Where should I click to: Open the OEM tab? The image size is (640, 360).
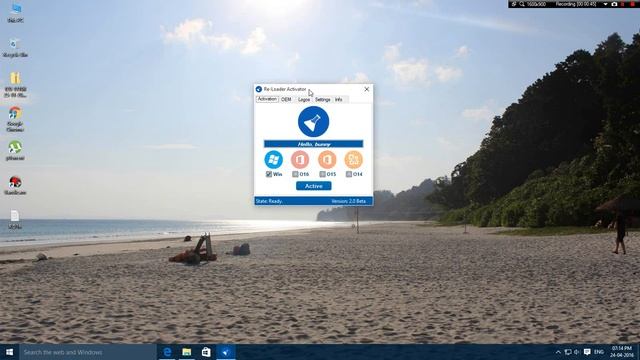287,100
